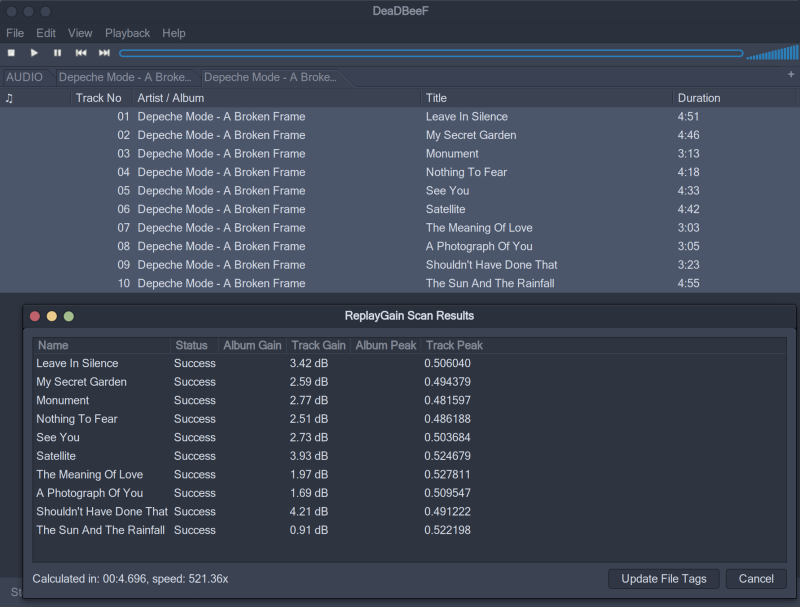Click the Name column header in results

point(102,345)
